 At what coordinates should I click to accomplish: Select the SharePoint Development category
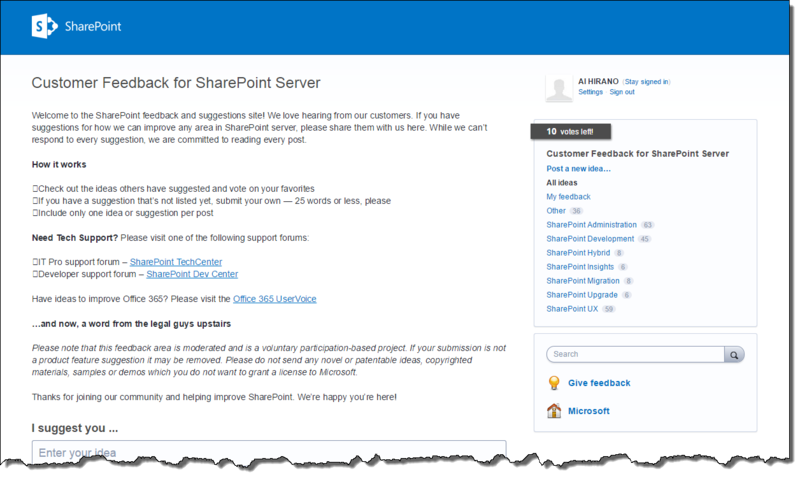click(590, 239)
